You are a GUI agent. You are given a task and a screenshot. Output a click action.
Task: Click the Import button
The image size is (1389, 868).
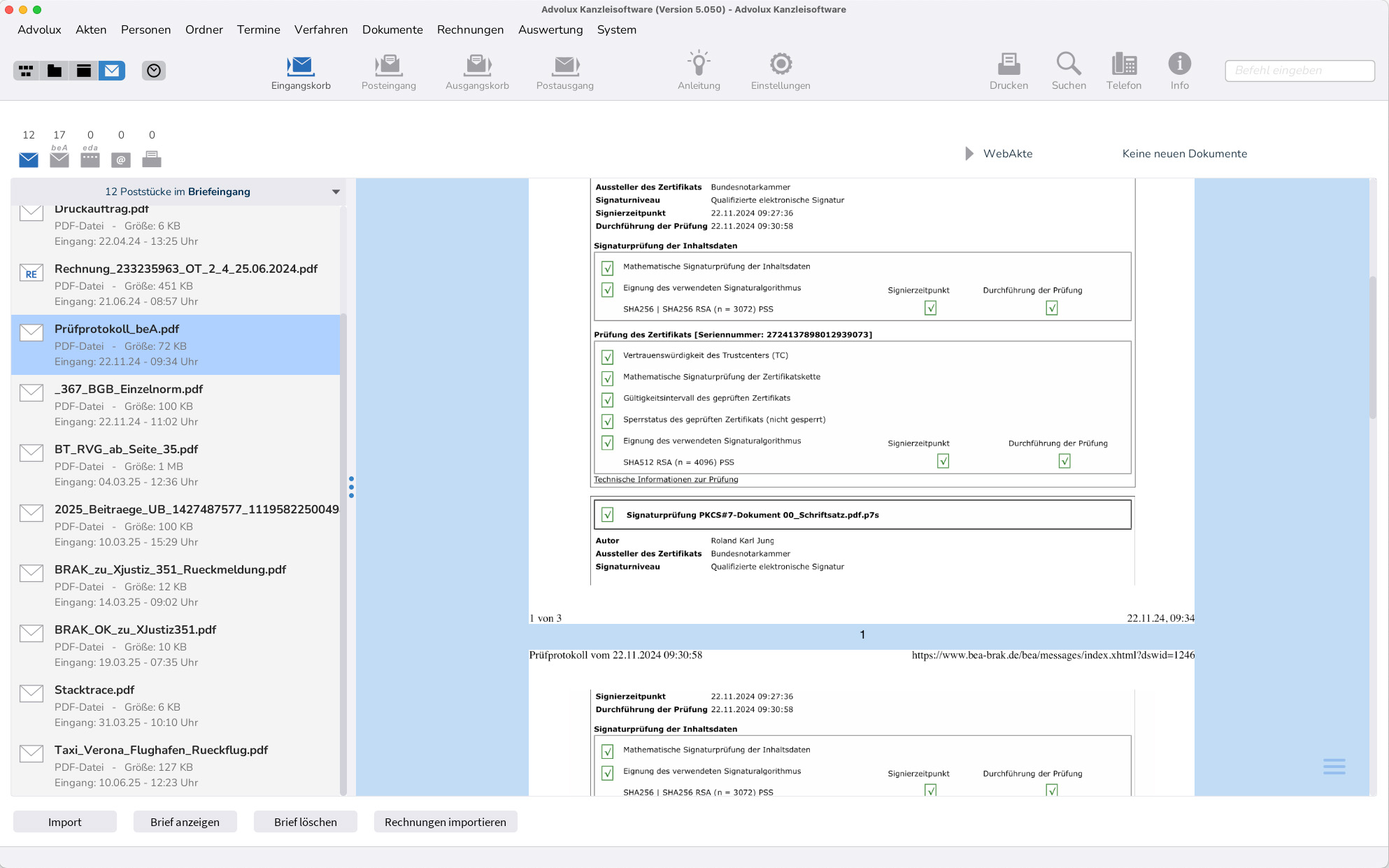(x=65, y=822)
